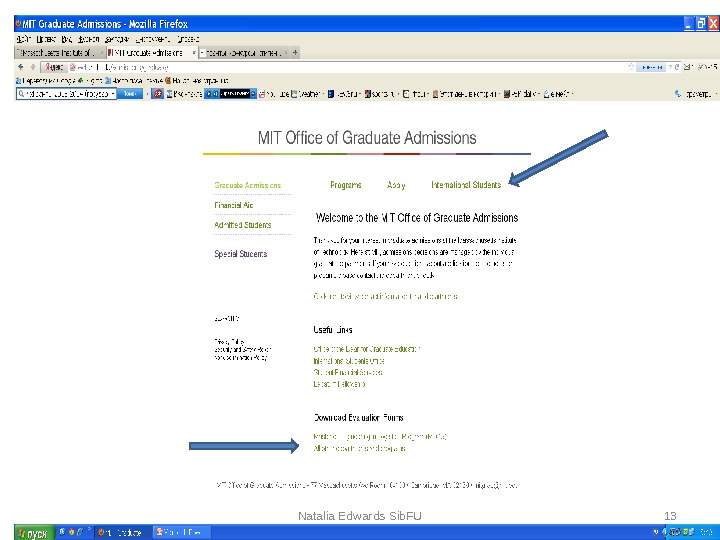Open the toolbar search field dropdown arrow
The image size is (720, 540).
[x=113, y=94]
